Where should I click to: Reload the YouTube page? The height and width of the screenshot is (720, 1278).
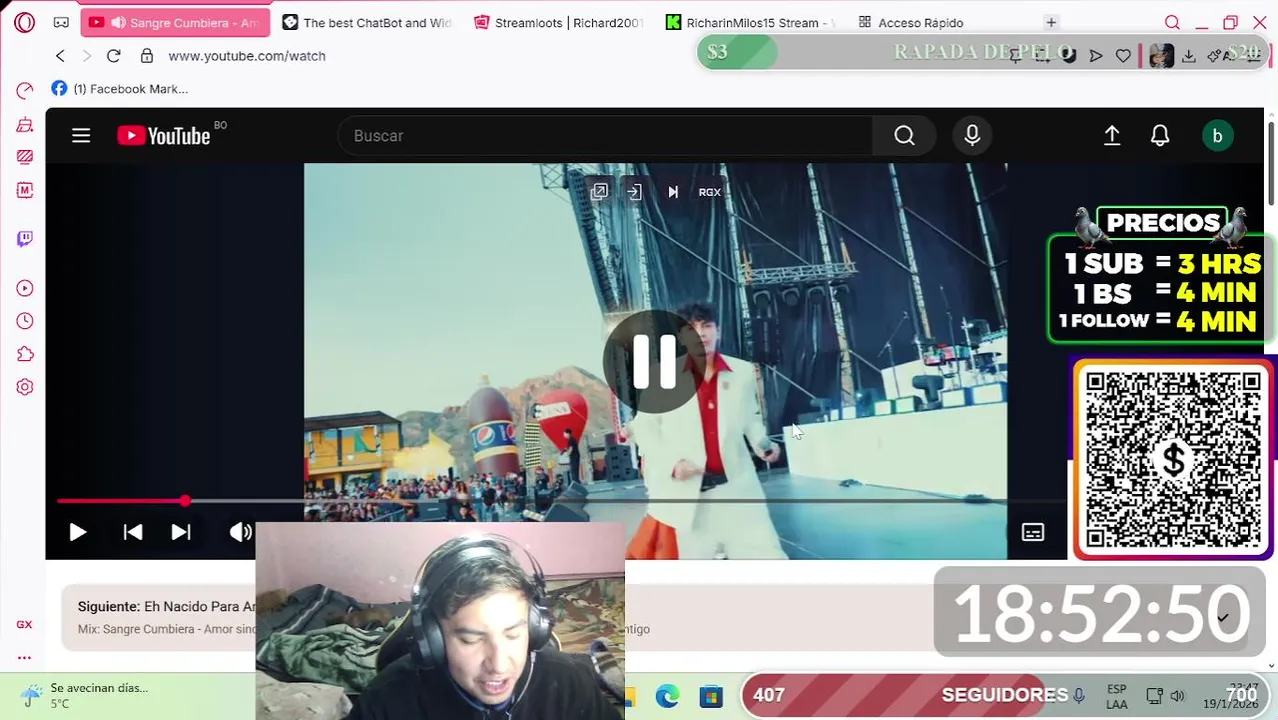[x=113, y=56]
